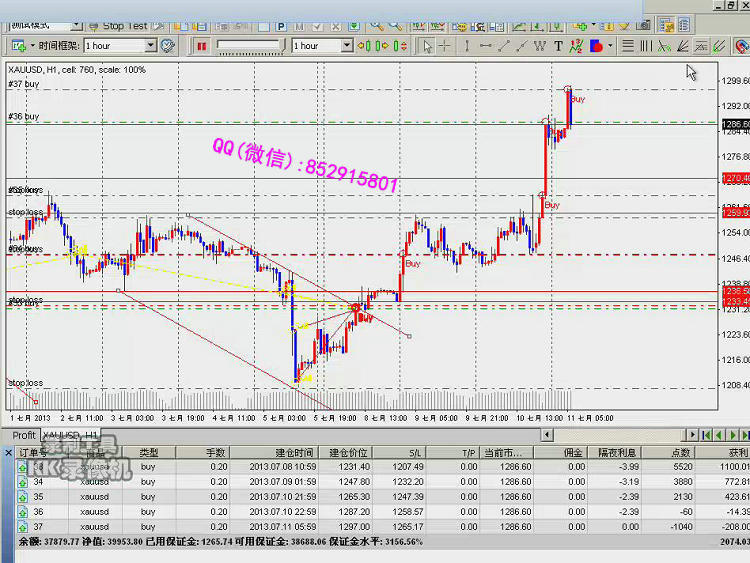Switch to the XAUUSD,H1 chart tab
This screenshot has height=563, width=750.
pyautogui.click(x=70, y=435)
